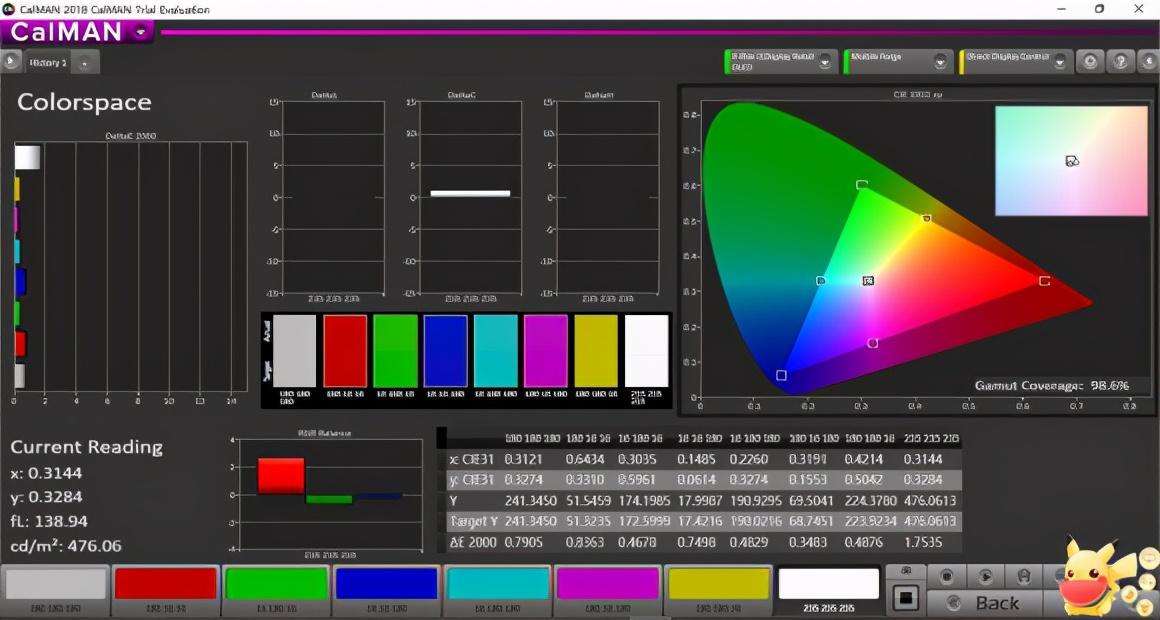Click the red primary point on CIE diagram

(1044, 281)
